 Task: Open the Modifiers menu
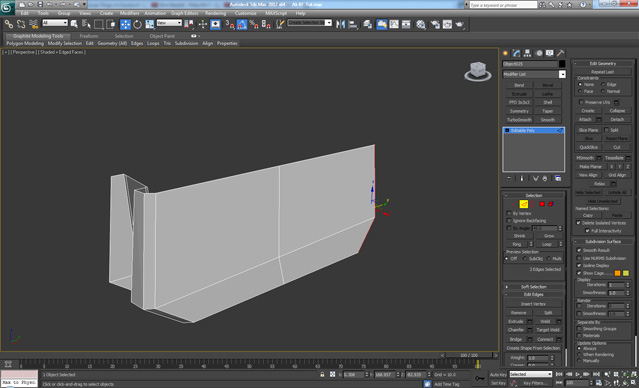tap(130, 13)
